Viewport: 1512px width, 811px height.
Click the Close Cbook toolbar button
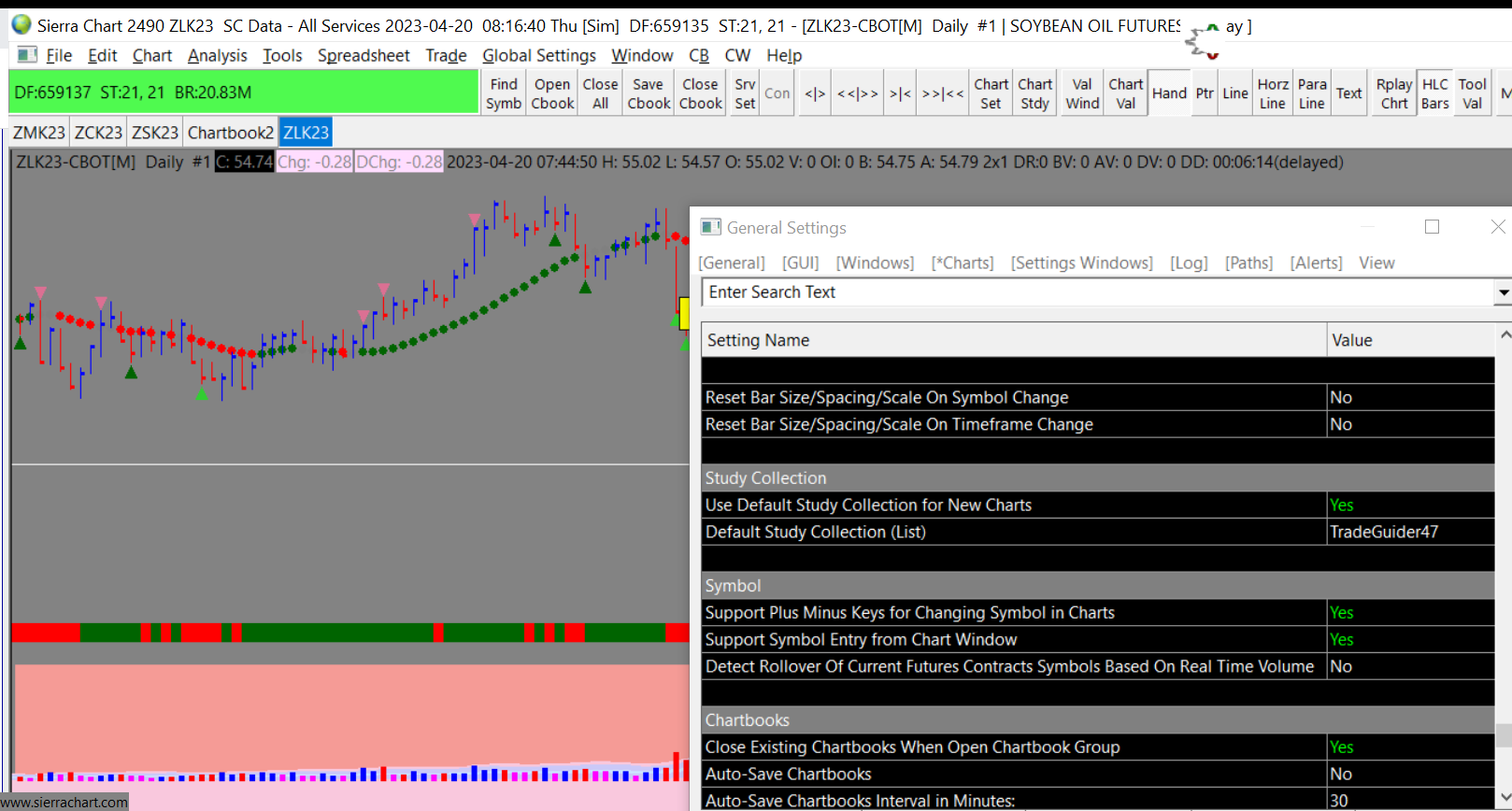pos(700,93)
